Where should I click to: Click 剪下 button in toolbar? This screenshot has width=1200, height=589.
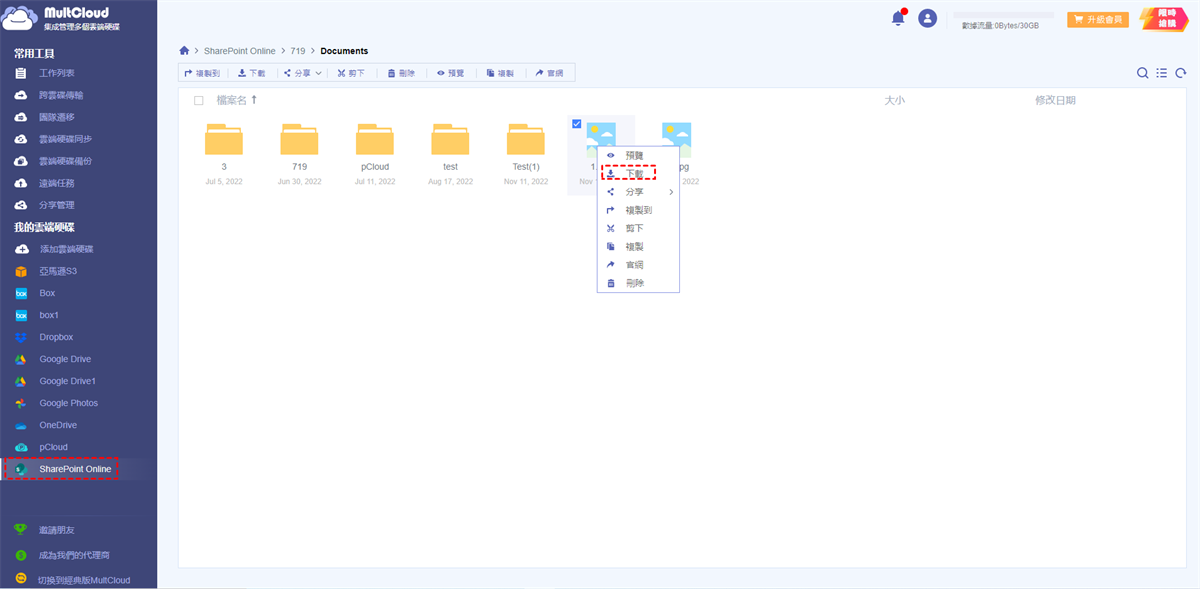point(351,73)
